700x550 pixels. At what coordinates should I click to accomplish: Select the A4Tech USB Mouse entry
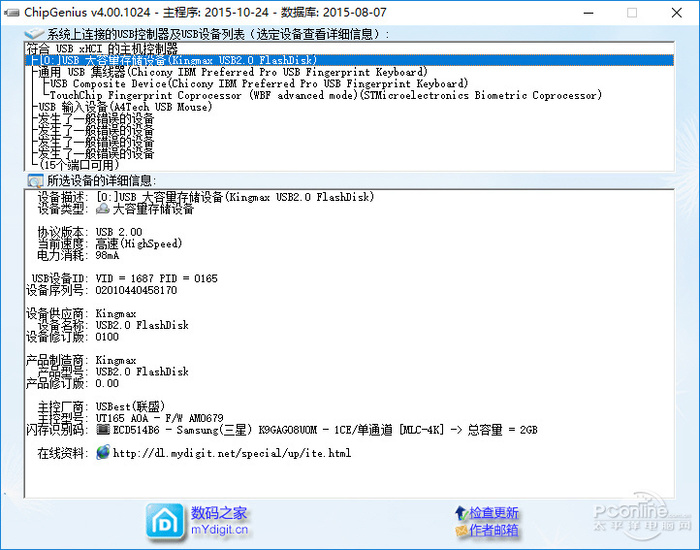pos(125,108)
